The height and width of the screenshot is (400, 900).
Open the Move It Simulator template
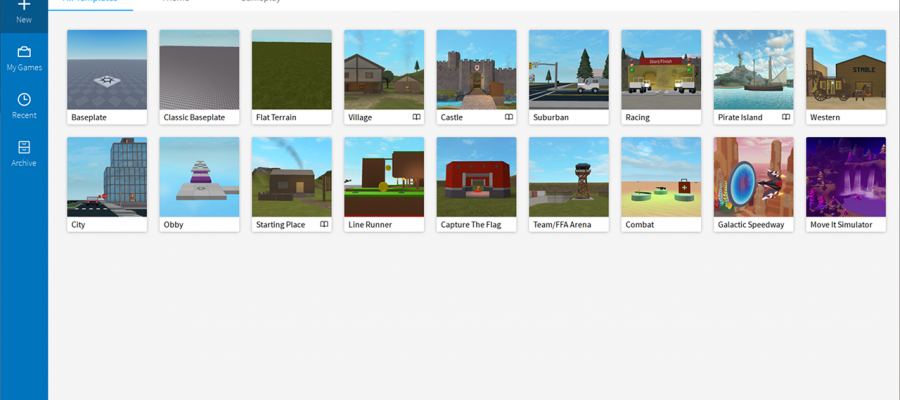tap(846, 184)
